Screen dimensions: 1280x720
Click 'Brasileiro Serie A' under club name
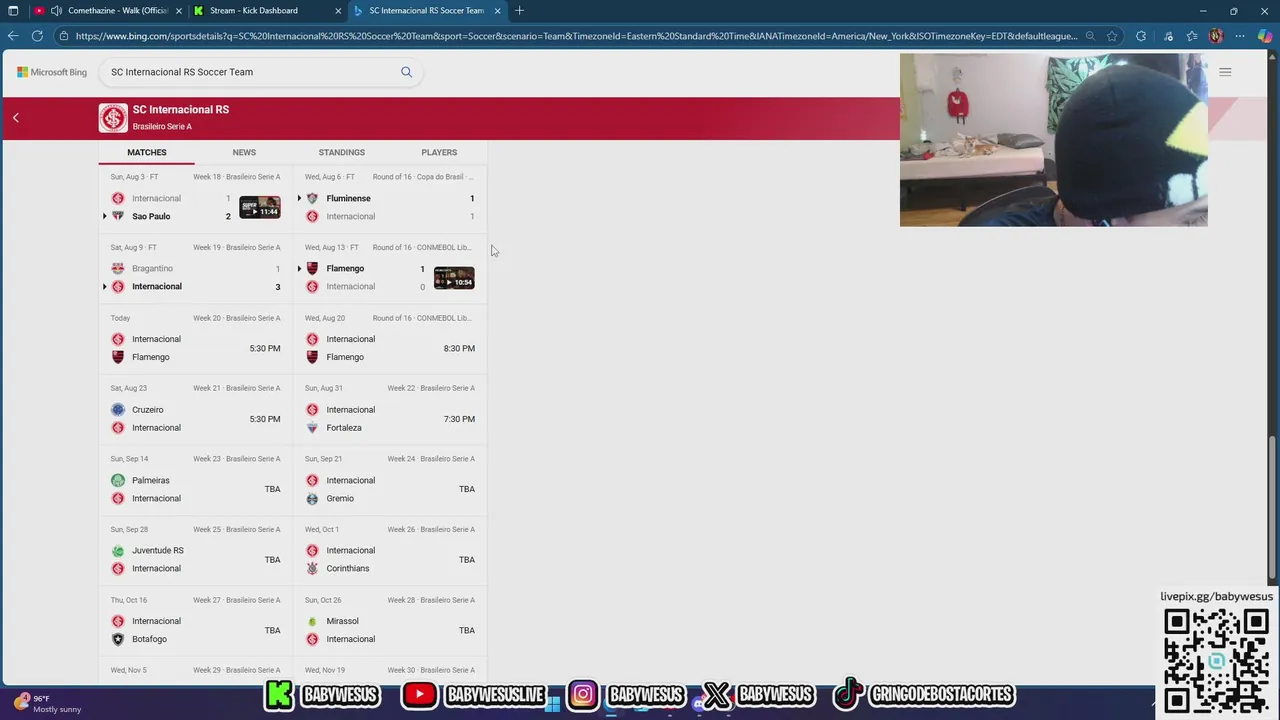pos(162,127)
